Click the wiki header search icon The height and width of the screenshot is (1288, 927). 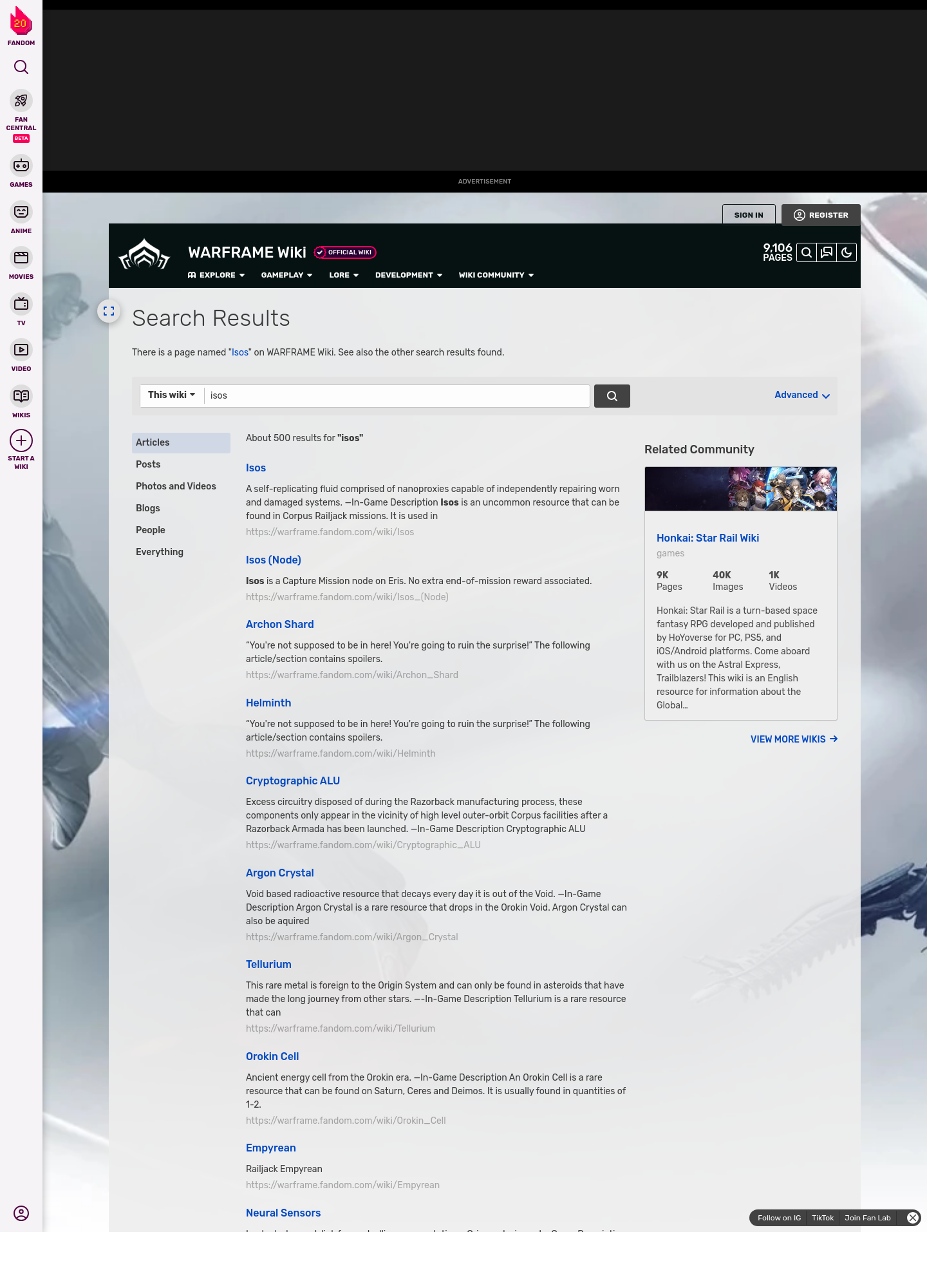pyautogui.click(x=806, y=252)
